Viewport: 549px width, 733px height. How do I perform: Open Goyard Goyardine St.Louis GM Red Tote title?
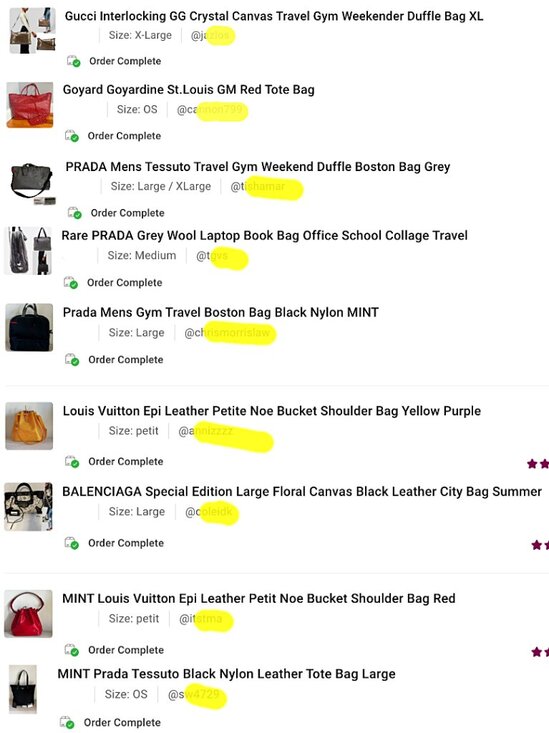pos(188,89)
